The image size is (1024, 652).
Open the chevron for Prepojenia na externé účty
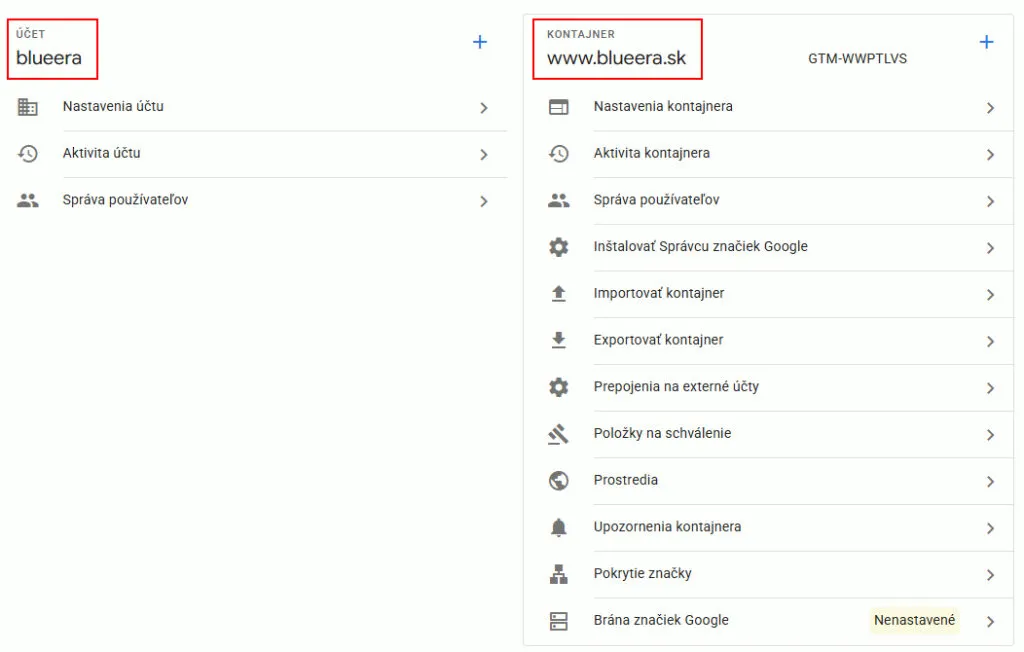990,388
